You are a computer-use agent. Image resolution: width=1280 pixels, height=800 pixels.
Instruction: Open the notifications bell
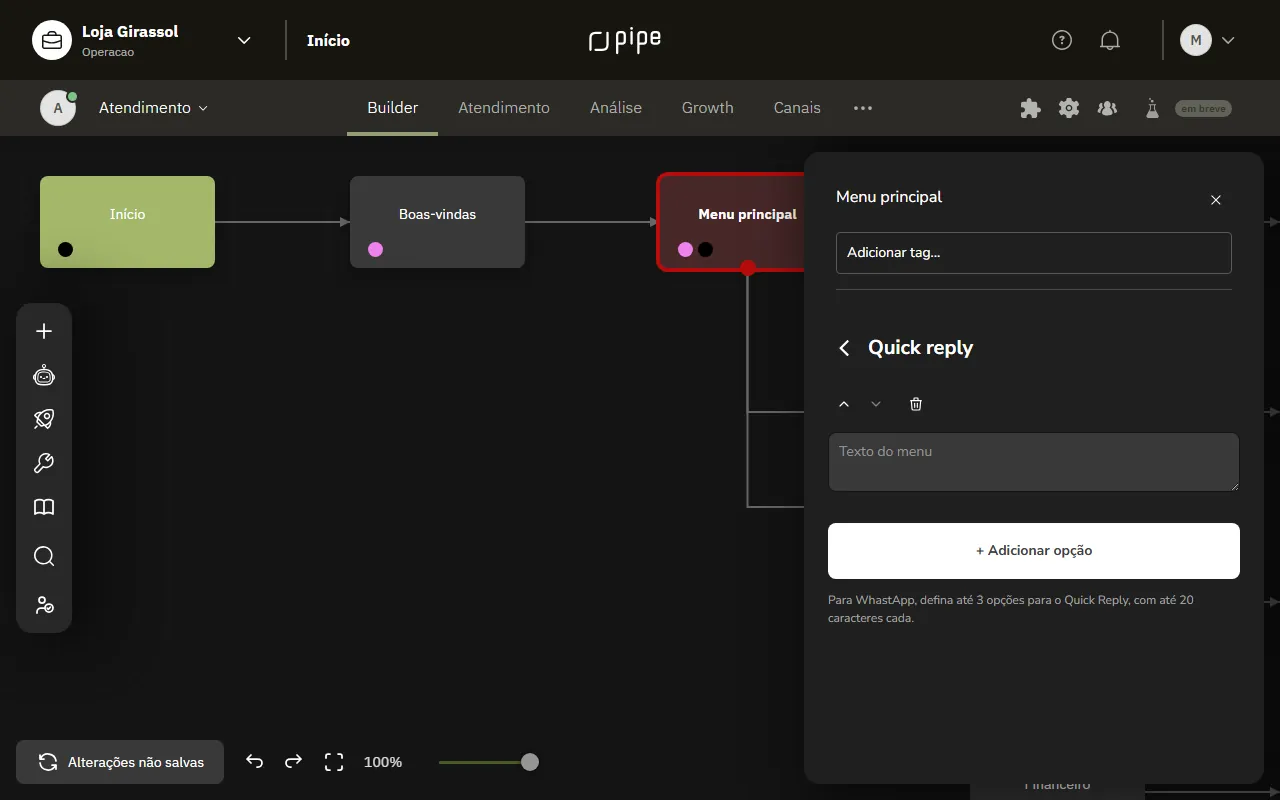[x=1110, y=40]
